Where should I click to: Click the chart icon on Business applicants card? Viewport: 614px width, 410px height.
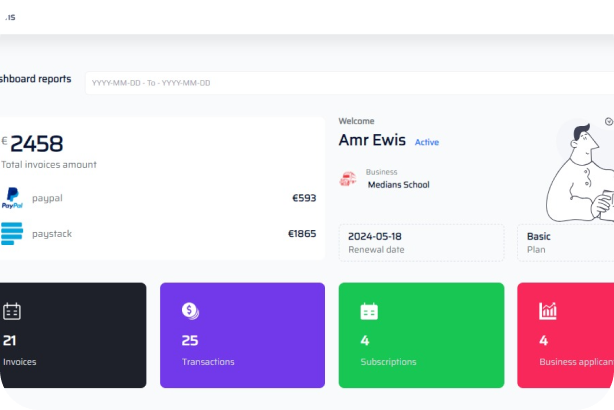coord(548,311)
